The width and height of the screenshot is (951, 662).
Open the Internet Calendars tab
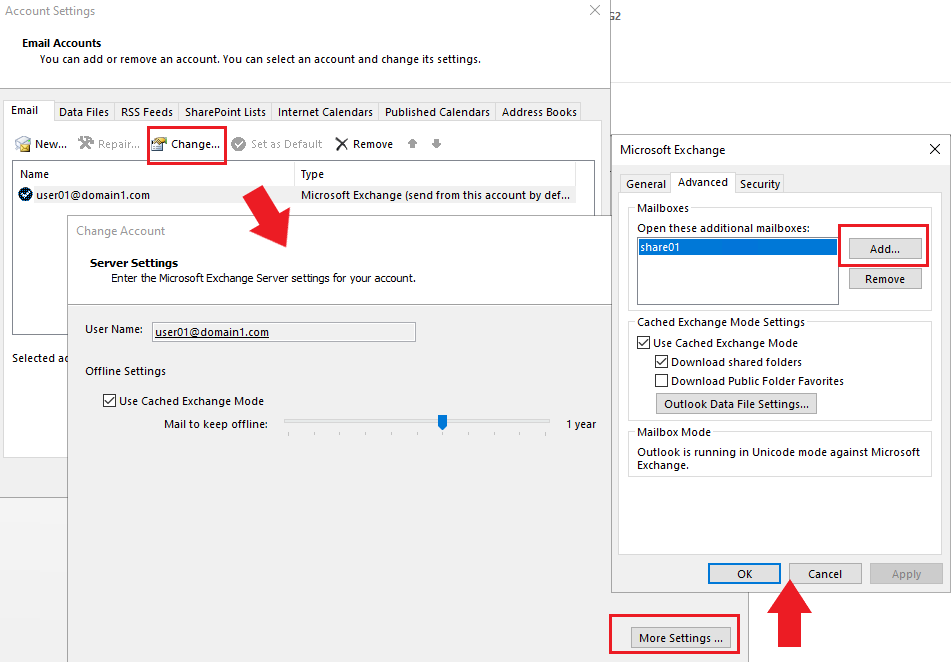(x=325, y=112)
